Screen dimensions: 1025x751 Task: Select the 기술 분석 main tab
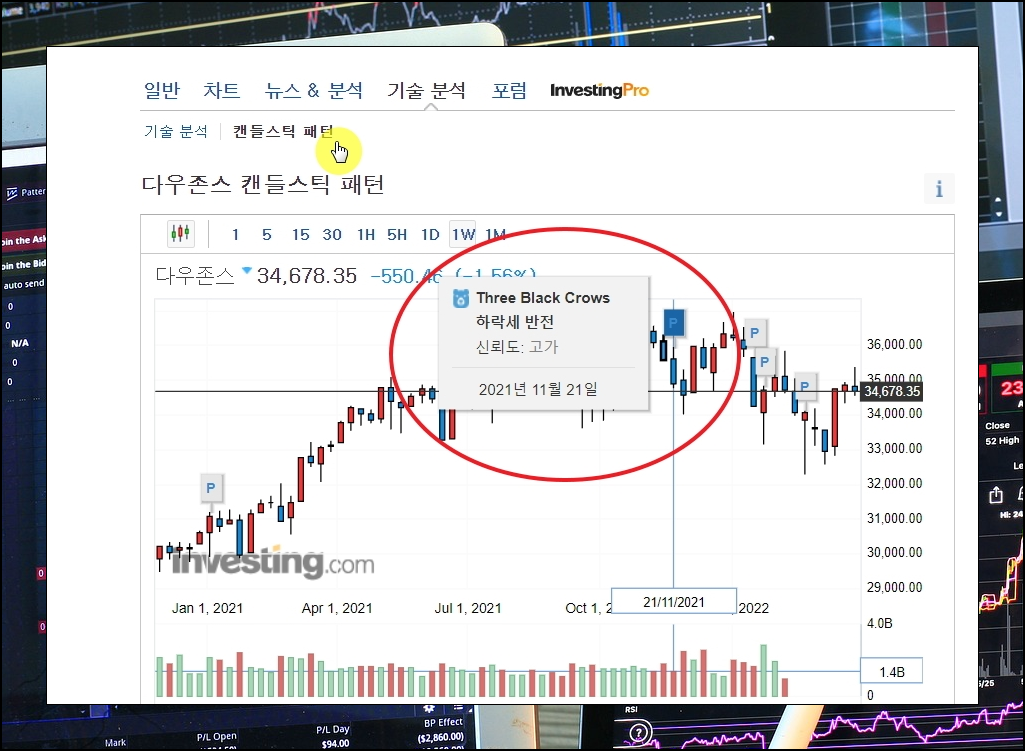coord(426,90)
